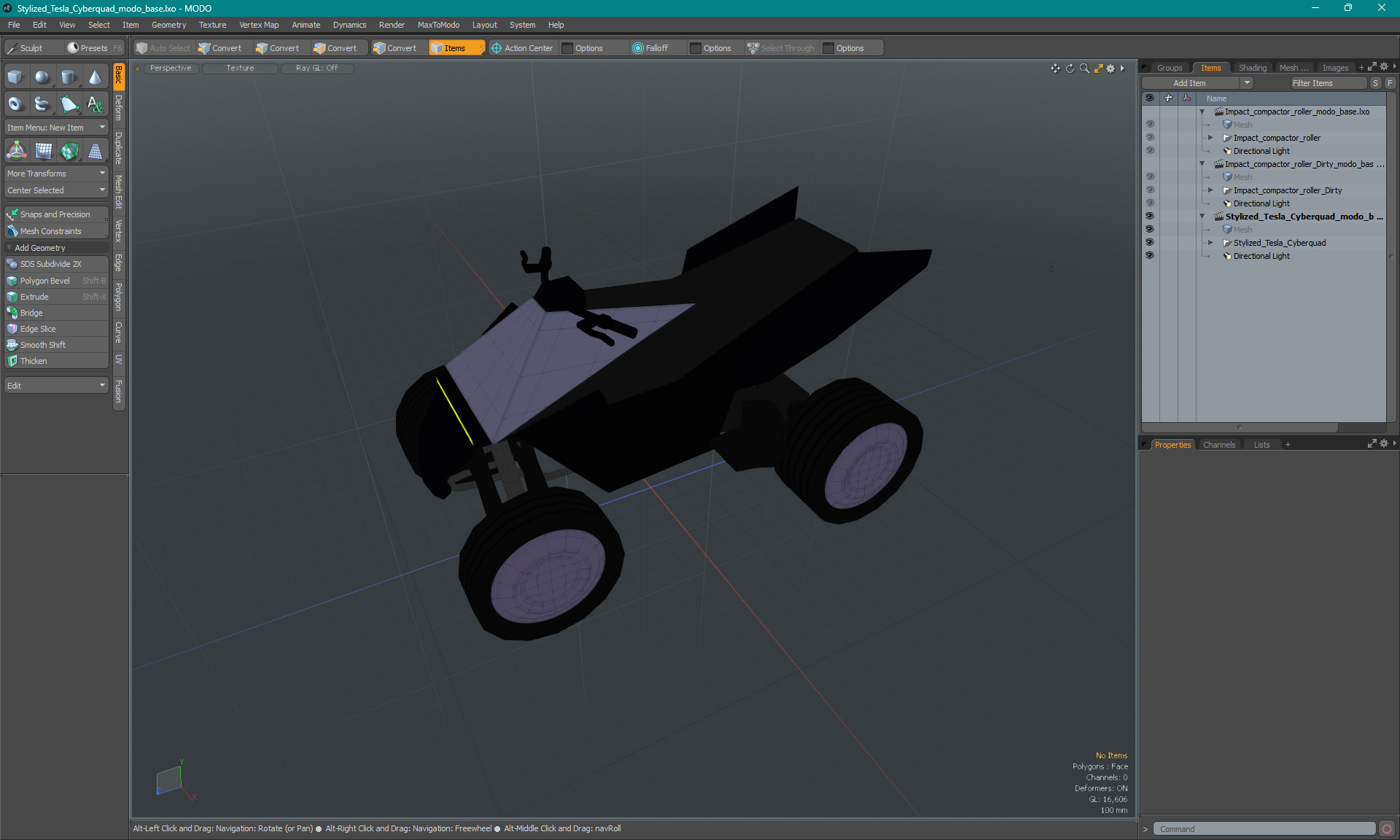Toggle visibility of Impact_compactor_roller folder
Viewport: 1400px width, 840px height.
click(x=1150, y=138)
